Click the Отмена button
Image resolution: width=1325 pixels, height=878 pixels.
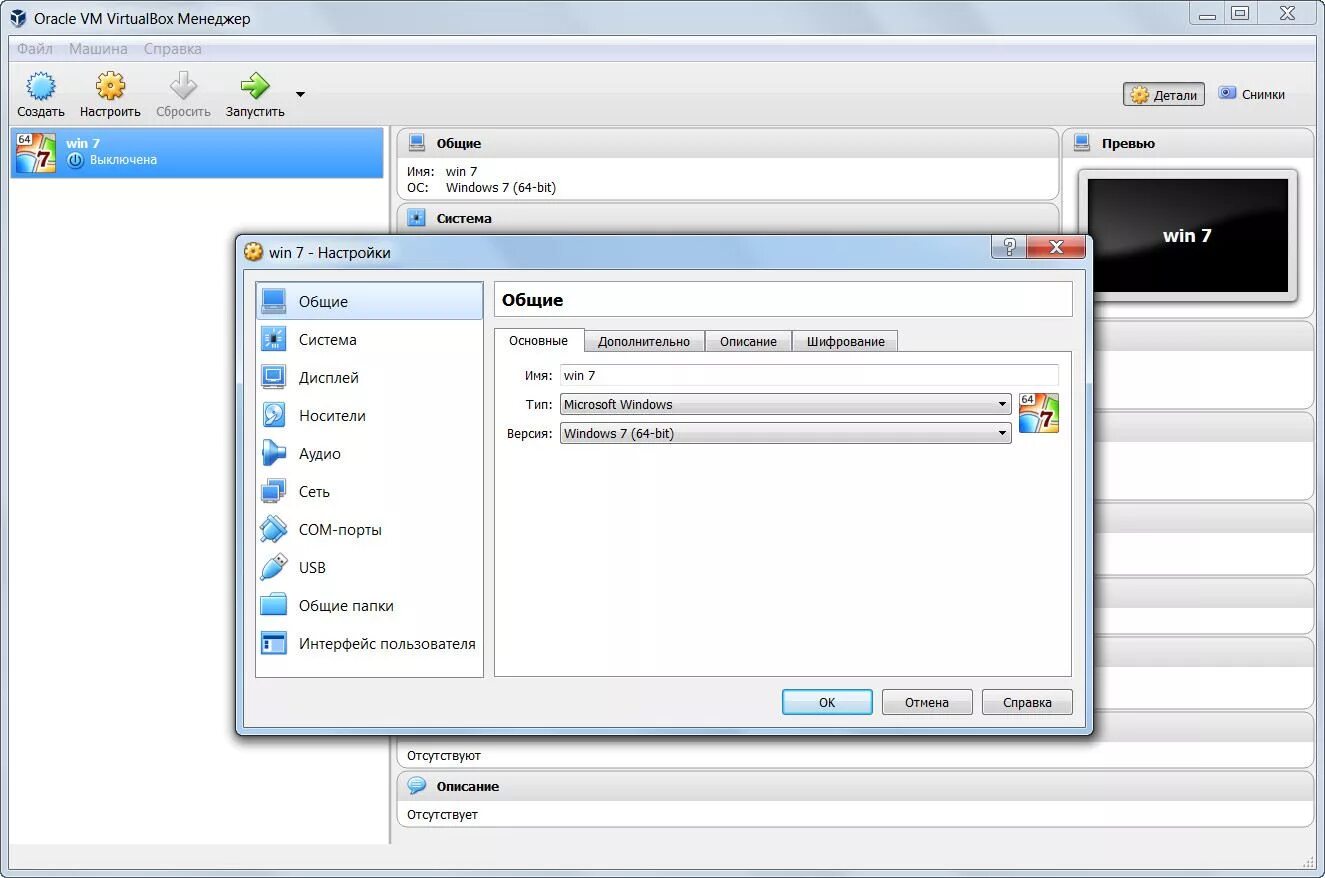[x=927, y=702]
